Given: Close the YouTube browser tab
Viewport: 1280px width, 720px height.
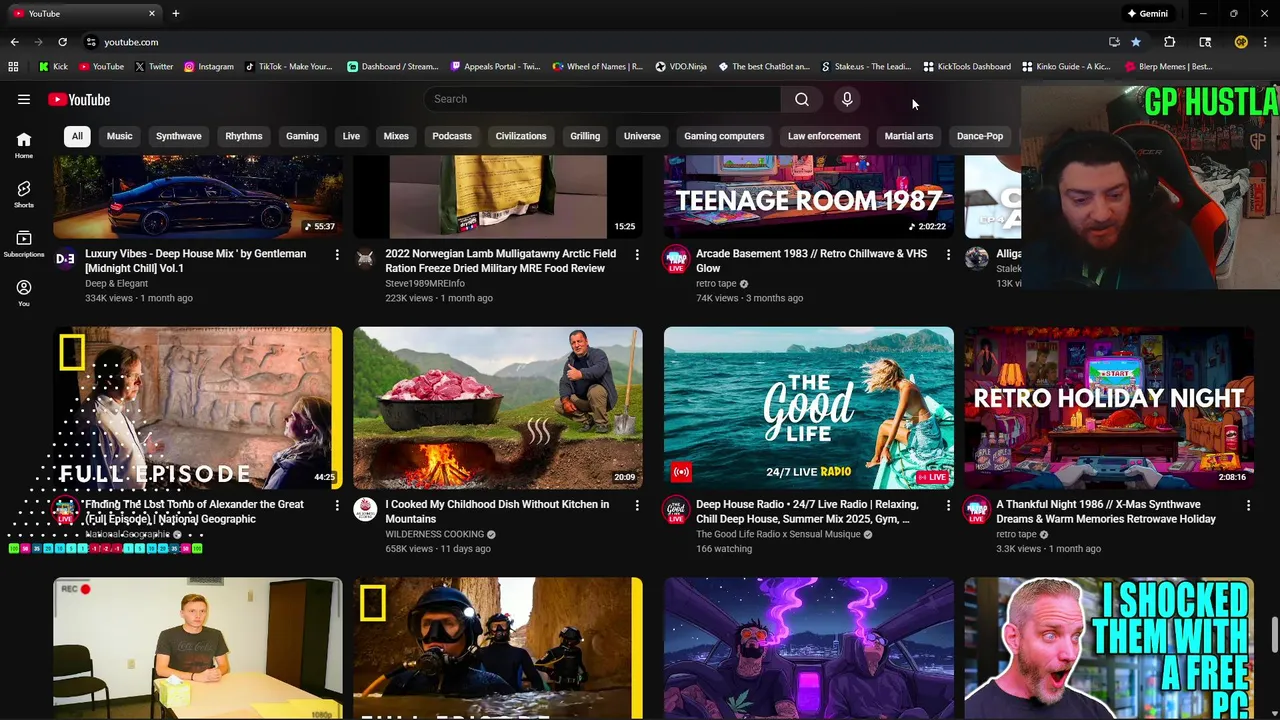Looking at the screenshot, I should click(152, 14).
